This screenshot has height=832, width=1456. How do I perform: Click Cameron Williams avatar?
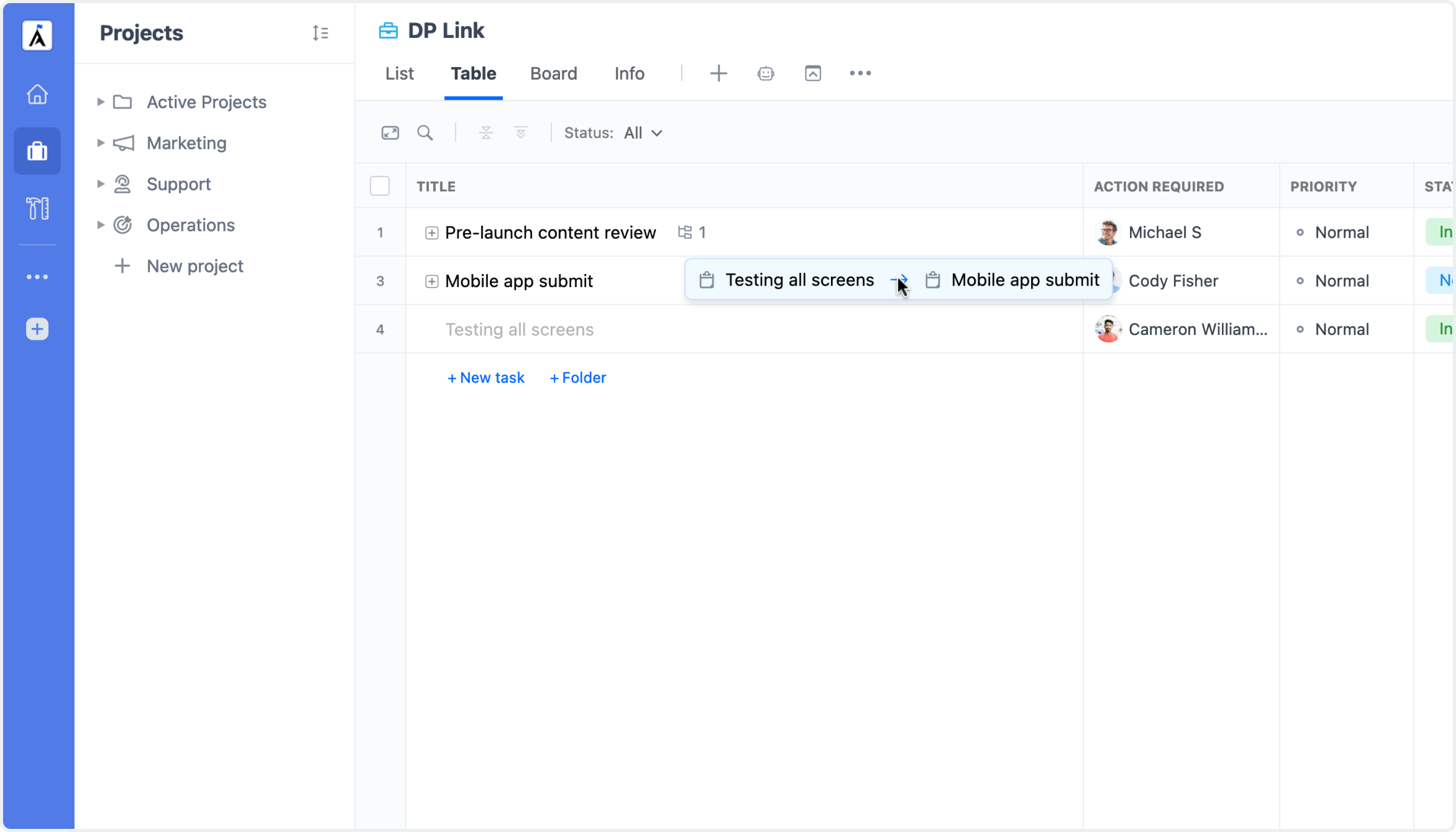pos(1108,329)
